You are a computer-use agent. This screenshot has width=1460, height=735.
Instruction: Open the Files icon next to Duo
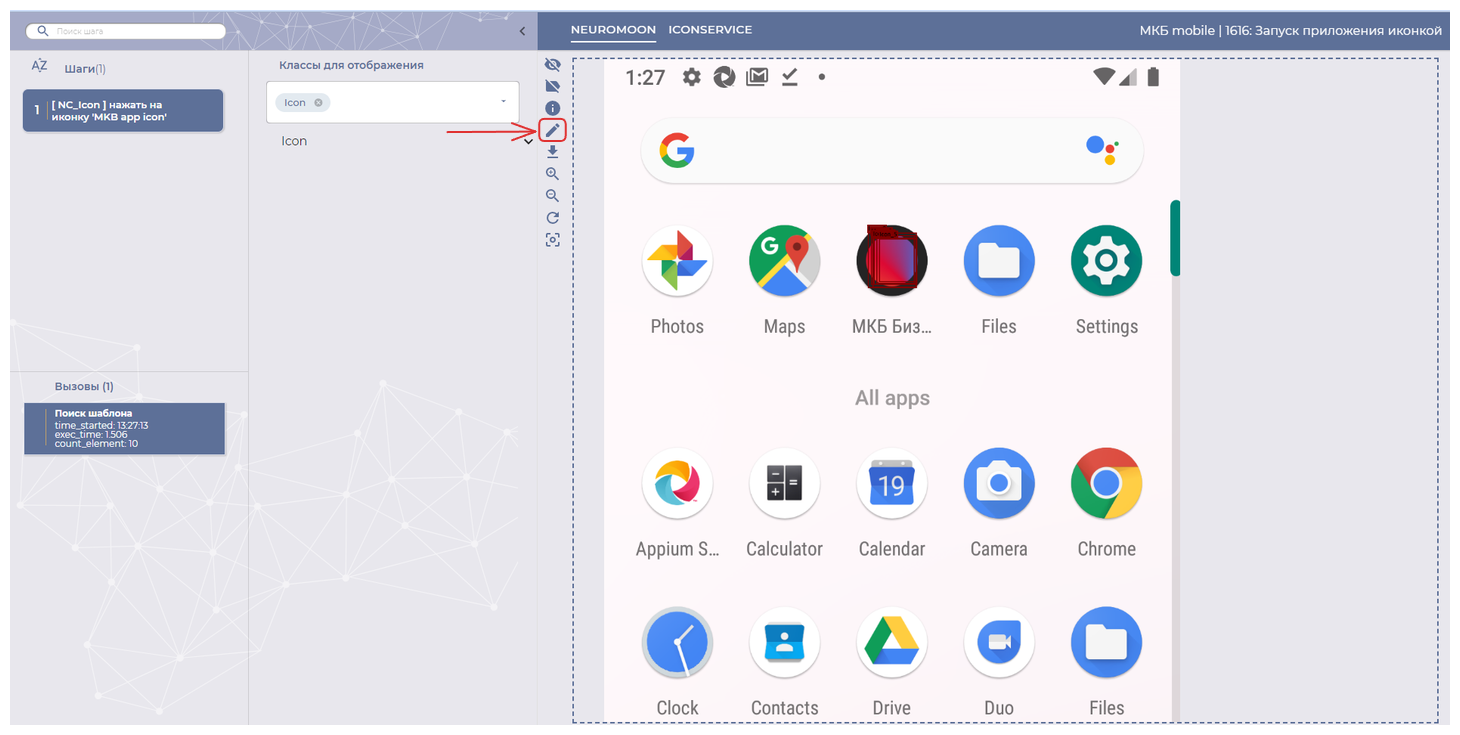tap(1106, 643)
